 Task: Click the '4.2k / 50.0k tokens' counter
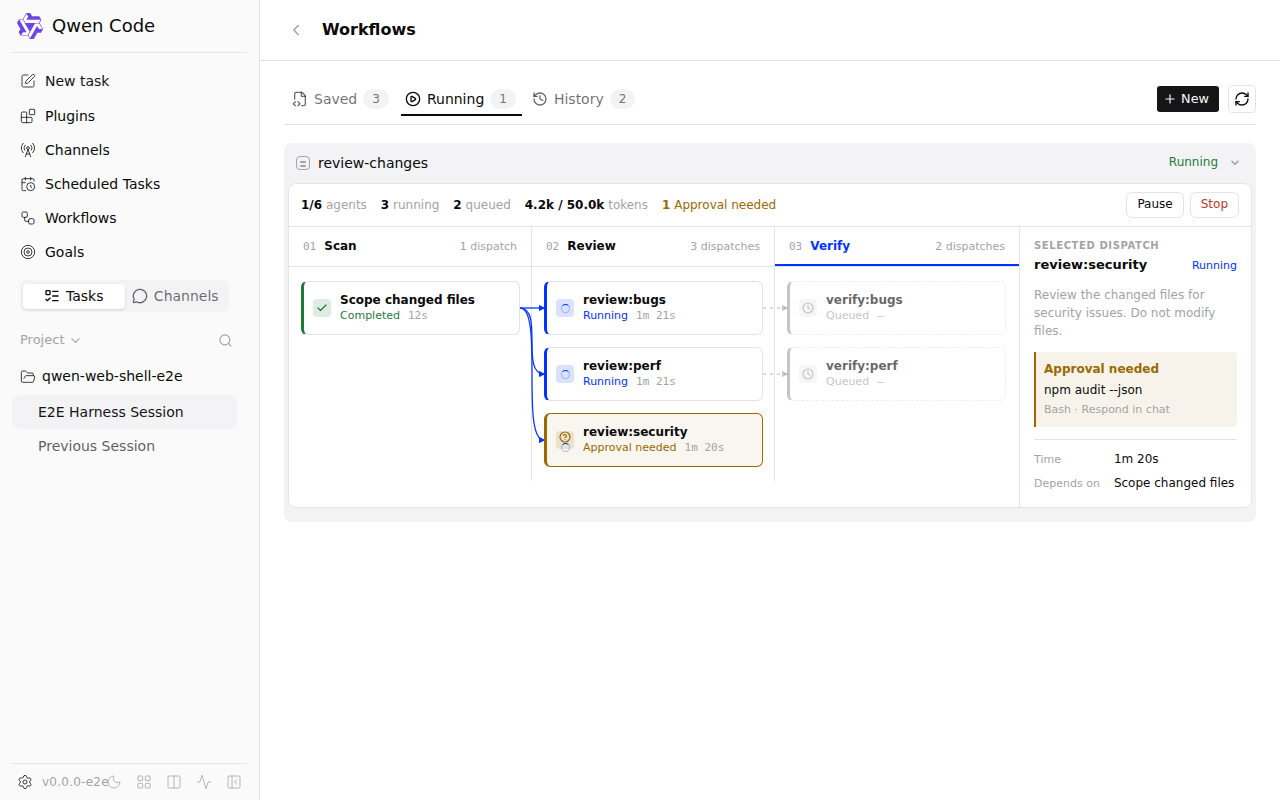coord(586,205)
